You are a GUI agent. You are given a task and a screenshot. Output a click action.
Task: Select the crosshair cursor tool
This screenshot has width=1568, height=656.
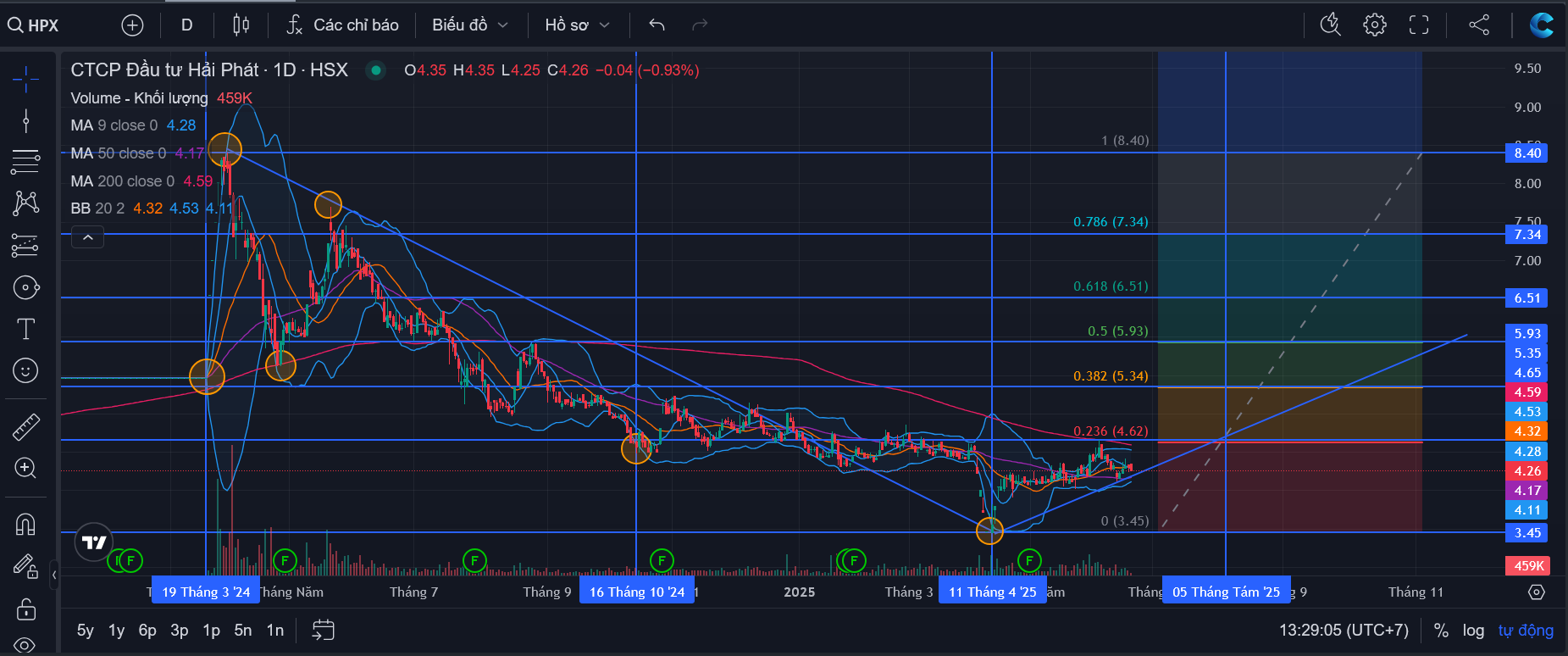click(25, 80)
